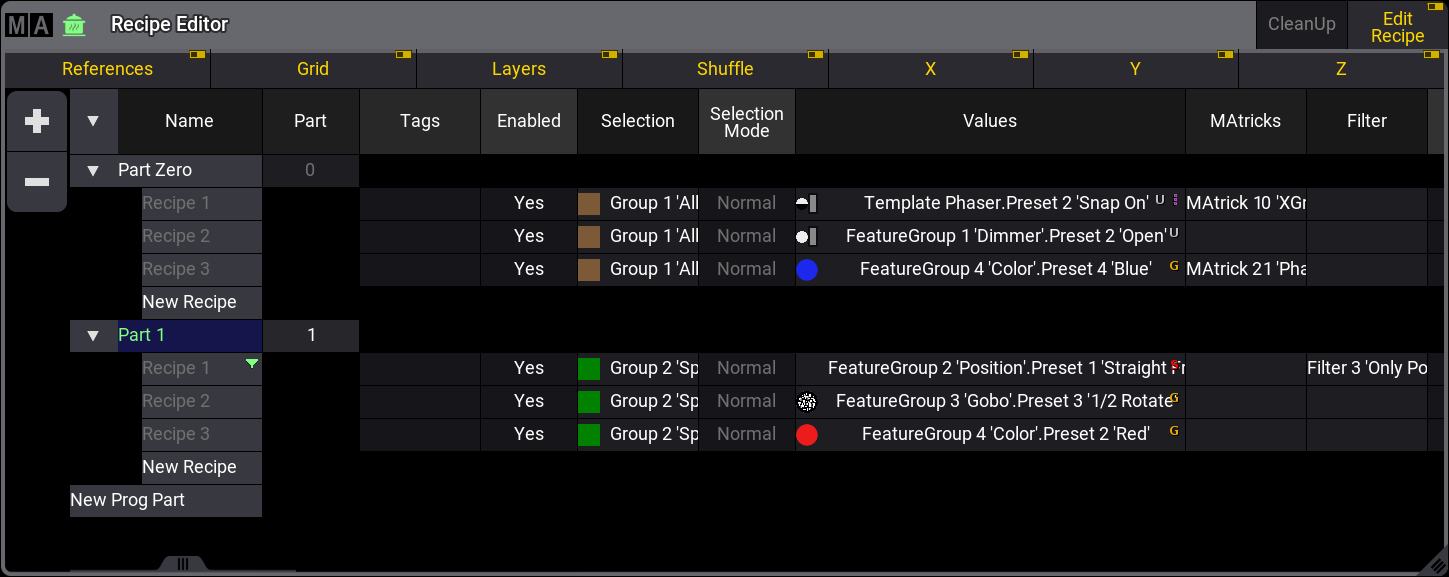Click the green Recipe Editor pot icon

point(73,25)
